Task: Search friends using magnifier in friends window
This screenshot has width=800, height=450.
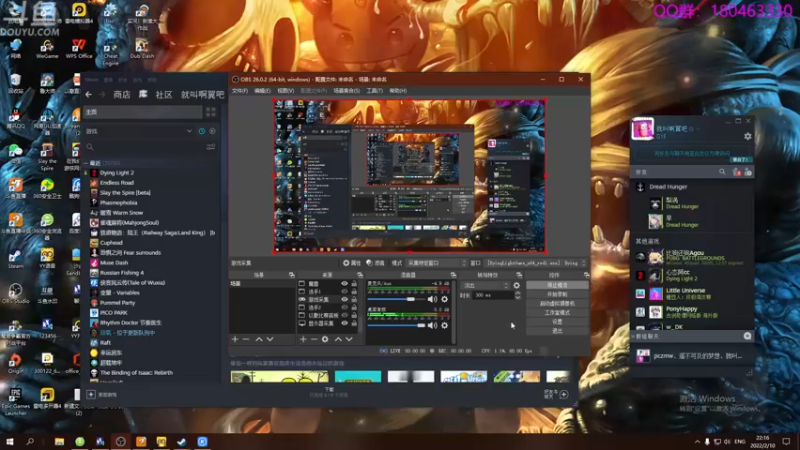Action: click(722, 172)
